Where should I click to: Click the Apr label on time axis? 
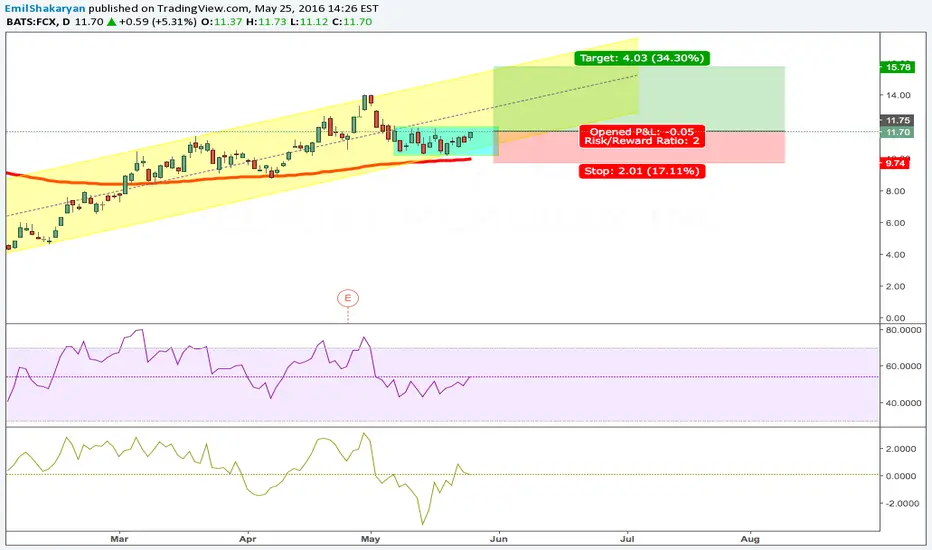point(247,539)
